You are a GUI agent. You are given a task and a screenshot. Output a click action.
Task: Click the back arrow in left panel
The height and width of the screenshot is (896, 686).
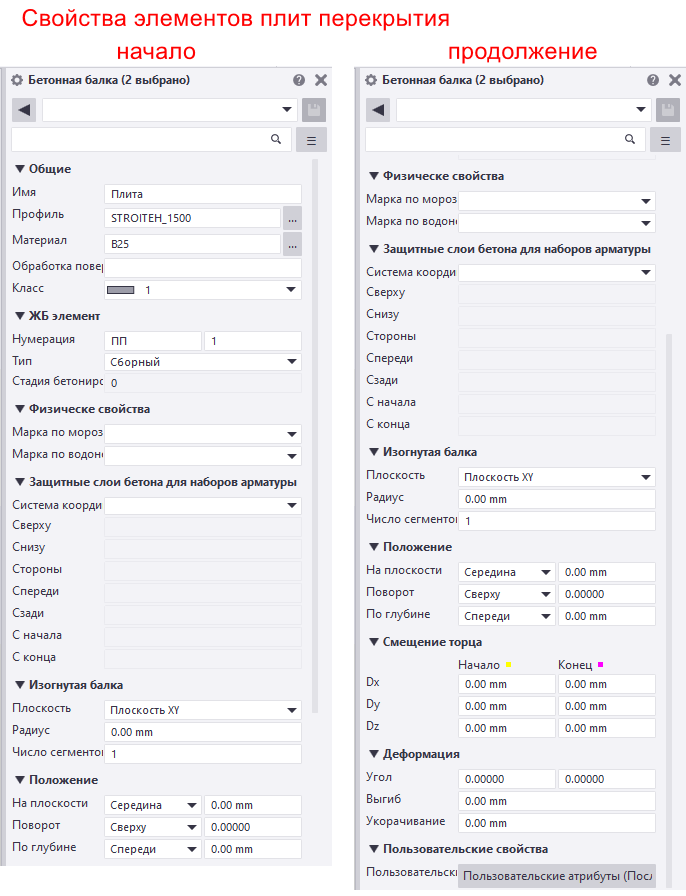point(24,110)
